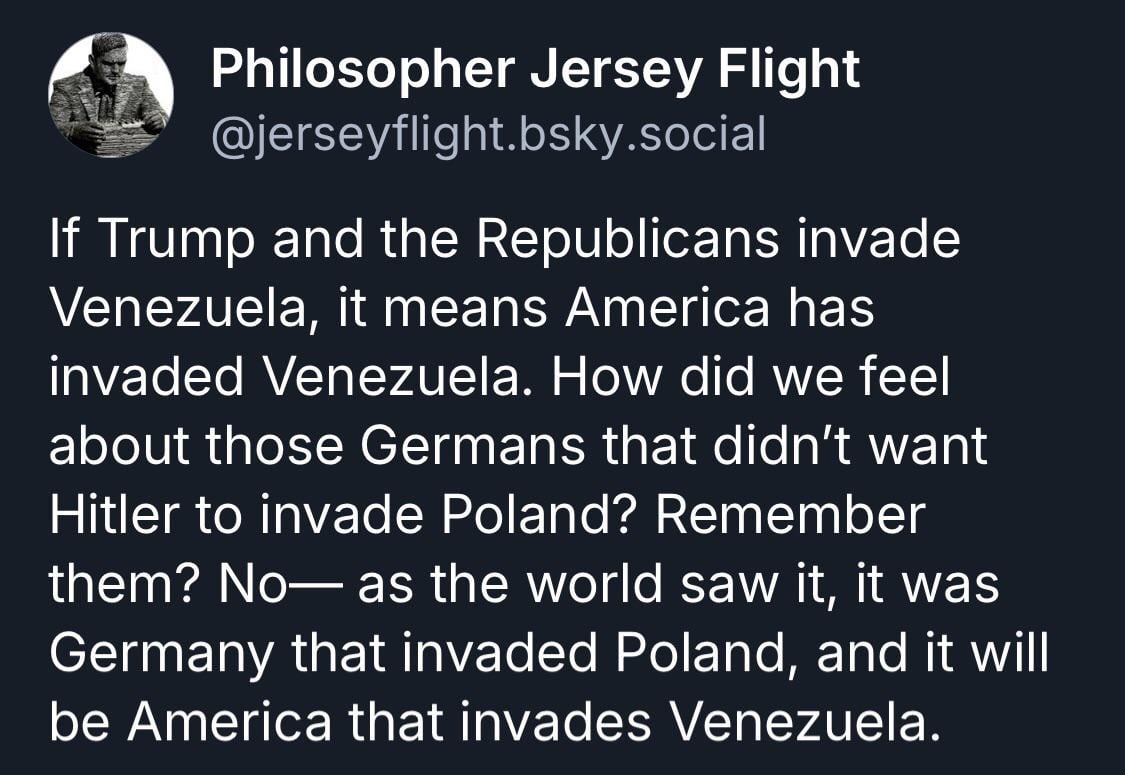Open the @jerseyflight.bsky.social handle link

click(x=488, y=133)
